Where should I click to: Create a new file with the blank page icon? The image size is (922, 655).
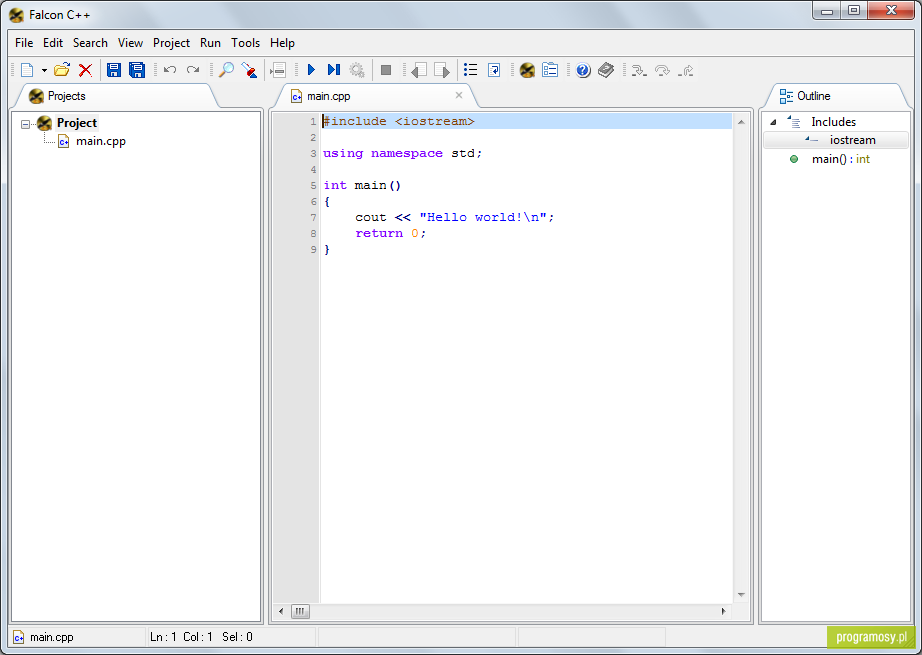(27, 70)
